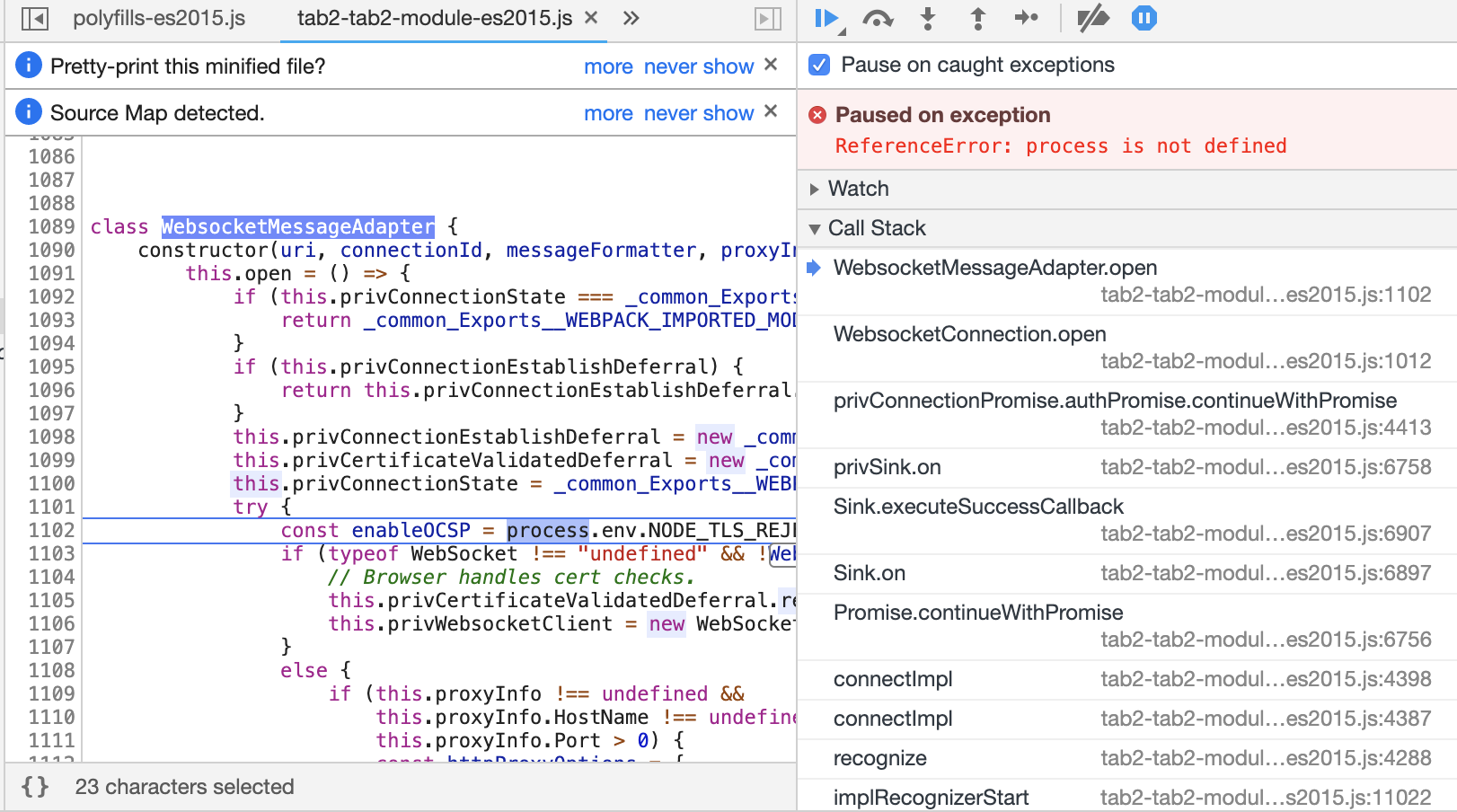Step into next function call
This screenshot has width=1457, height=812.
(927, 18)
